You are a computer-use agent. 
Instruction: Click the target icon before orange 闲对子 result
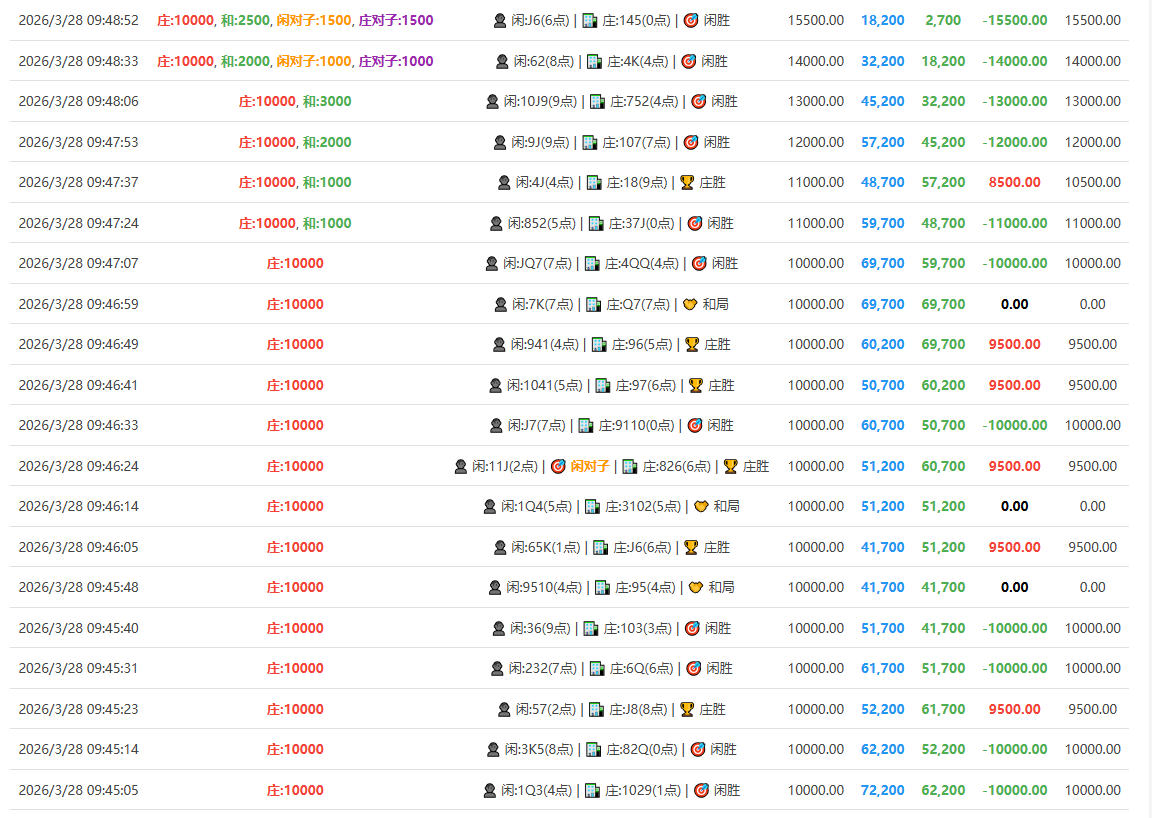click(558, 466)
